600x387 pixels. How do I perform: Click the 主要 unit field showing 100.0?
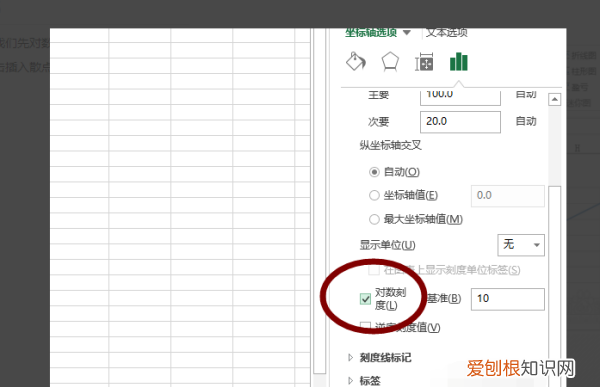click(460, 97)
